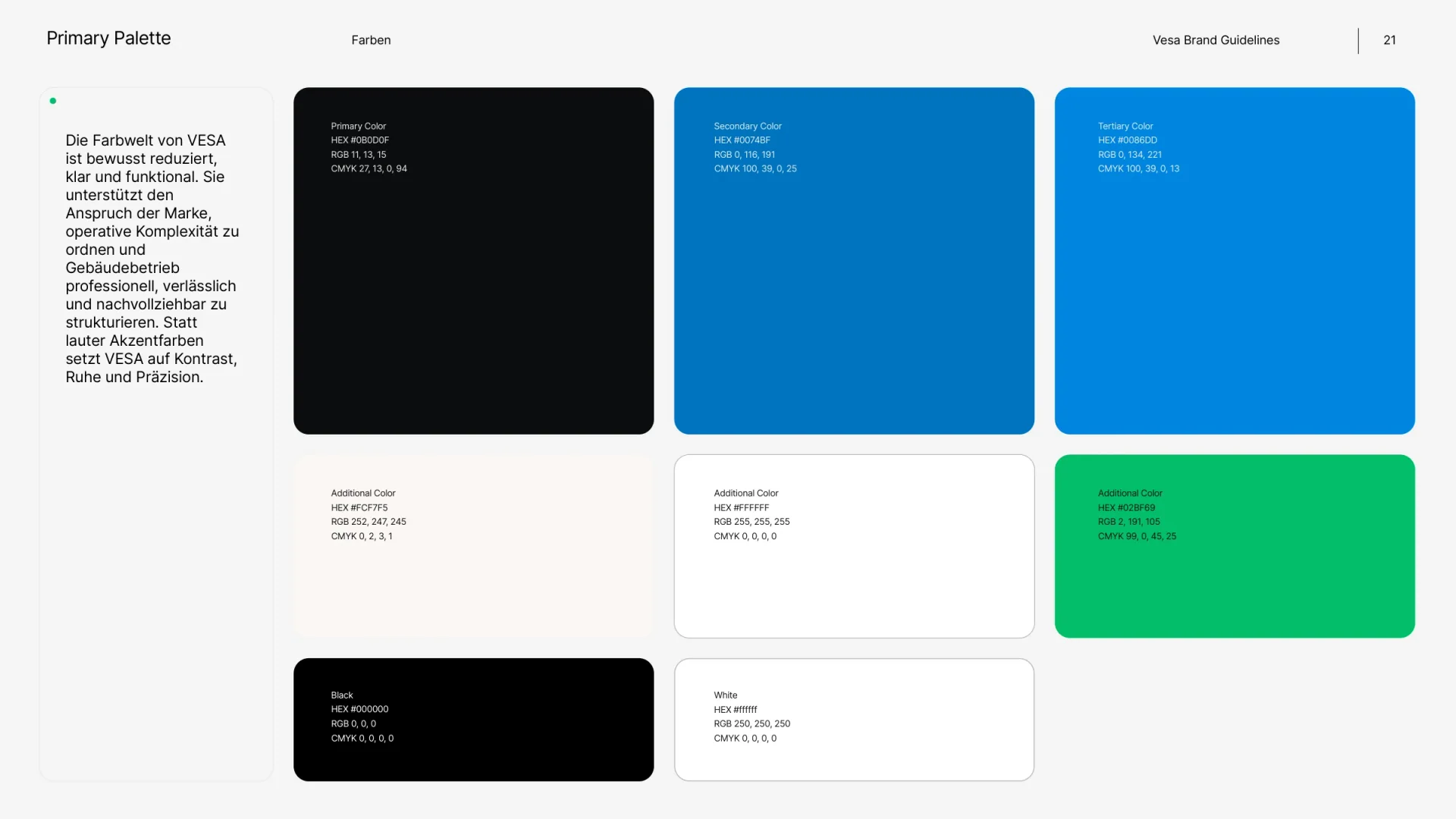Select the Additional Color swatch #FFFFFF
Image resolution: width=1456 pixels, height=819 pixels.
coord(854,546)
